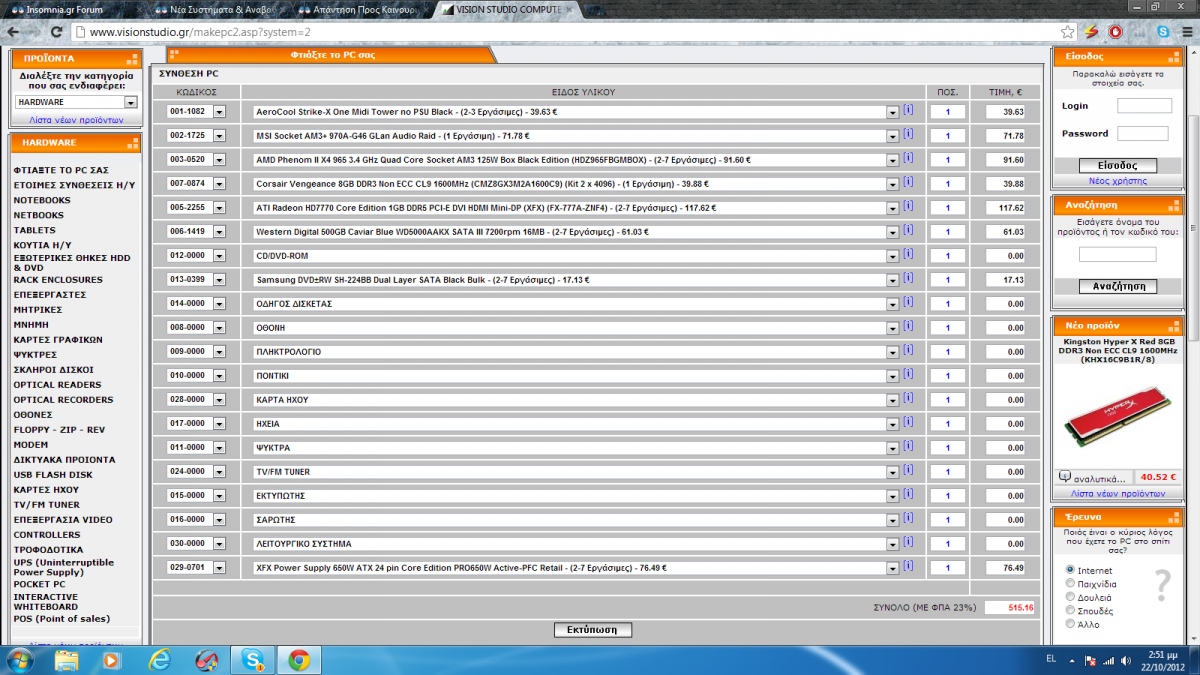1200x675 pixels.
Task: Click the browser address bar
Action: 570,32
